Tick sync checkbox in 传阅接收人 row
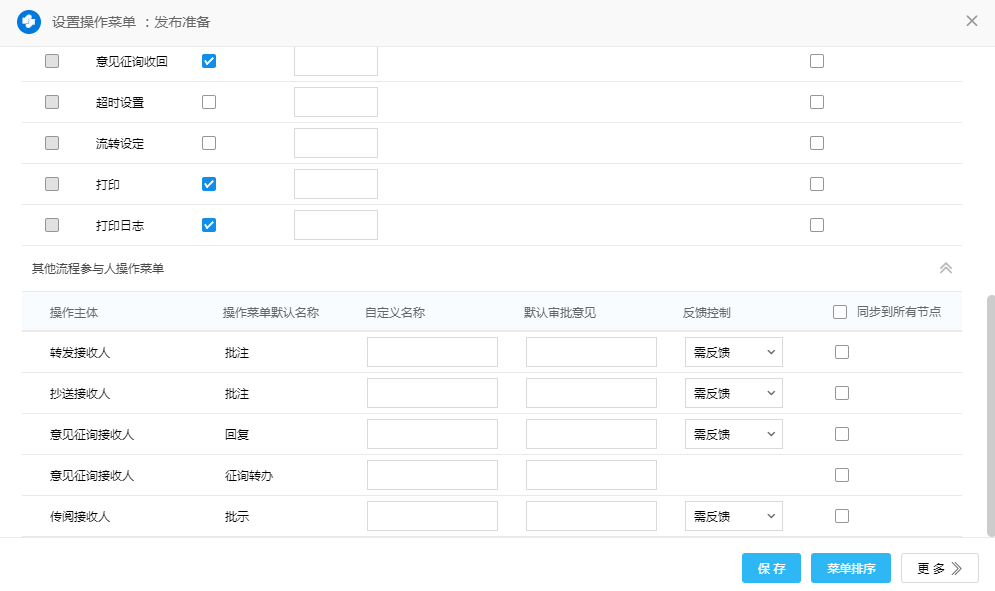This screenshot has width=995, height=591. click(x=842, y=516)
